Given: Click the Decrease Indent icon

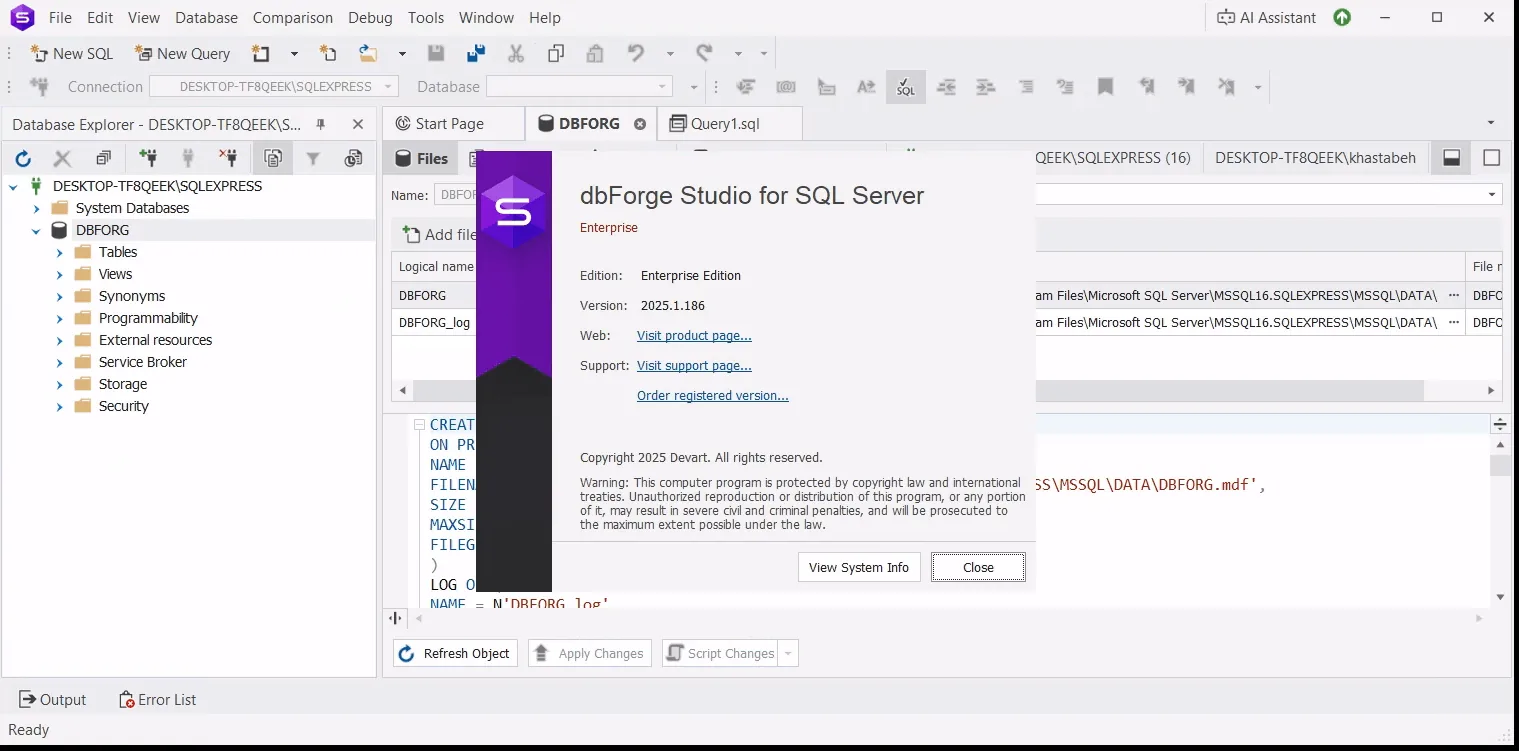Looking at the screenshot, I should pos(946,87).
